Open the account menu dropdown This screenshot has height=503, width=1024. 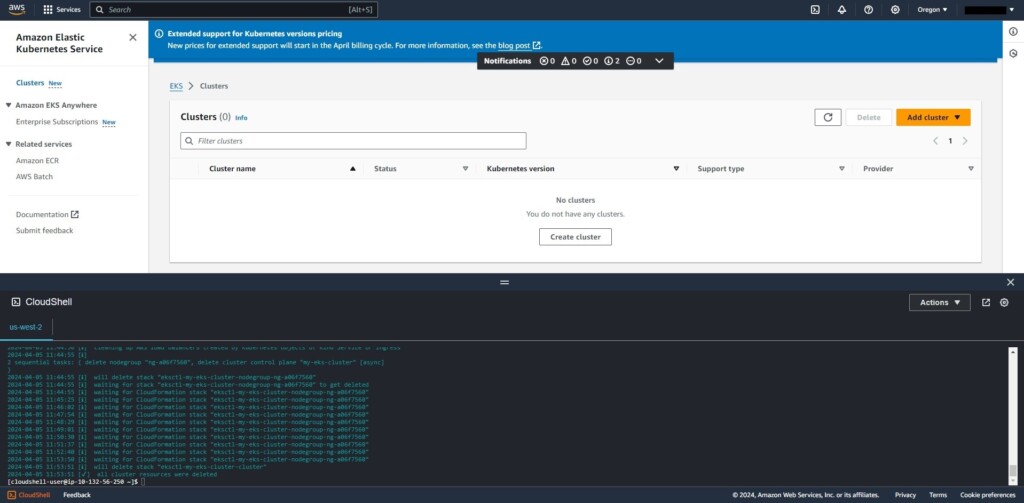[x=989, y=10]
